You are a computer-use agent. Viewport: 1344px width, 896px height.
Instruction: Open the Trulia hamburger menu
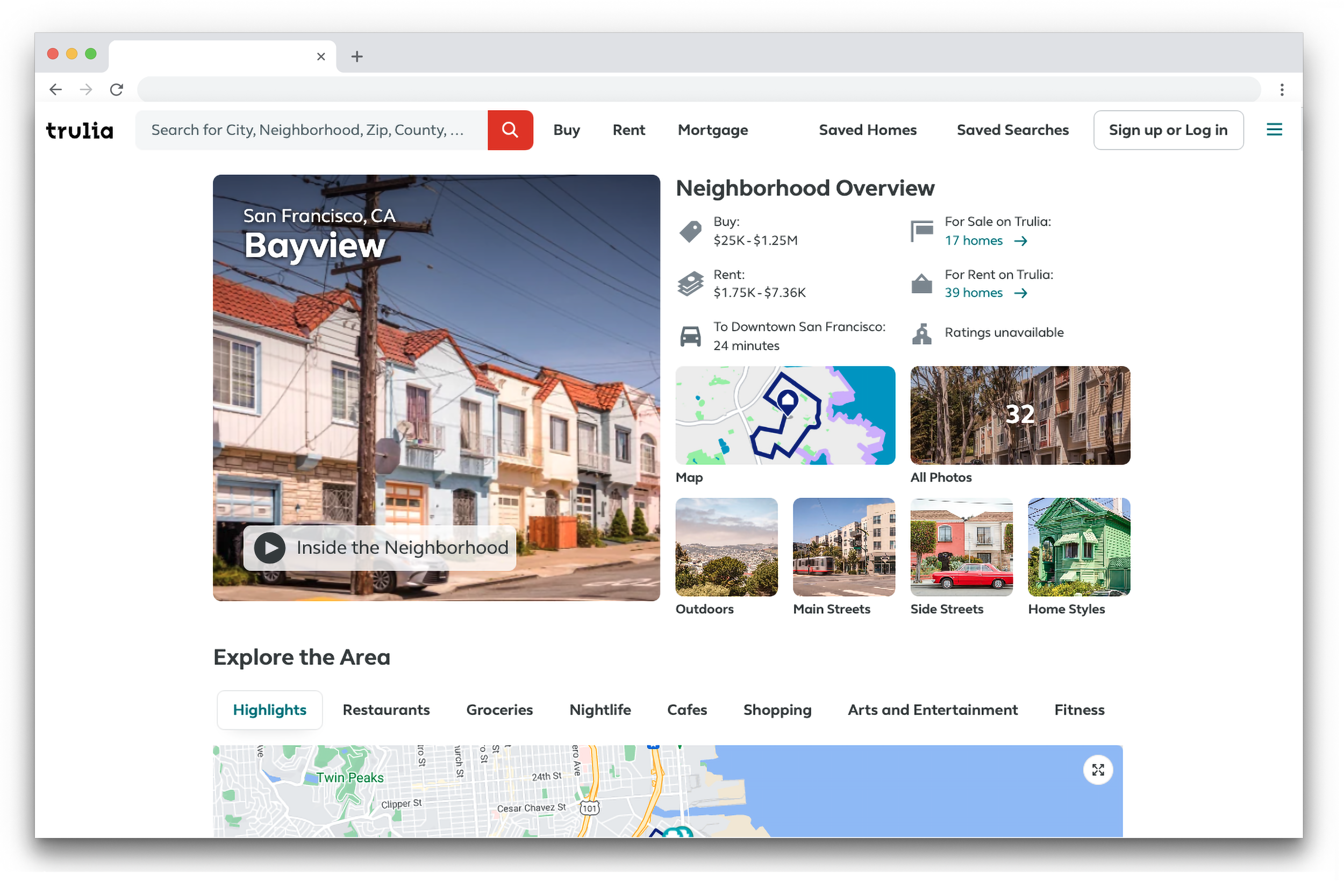pyautogui.click(x=1274, y=130)
